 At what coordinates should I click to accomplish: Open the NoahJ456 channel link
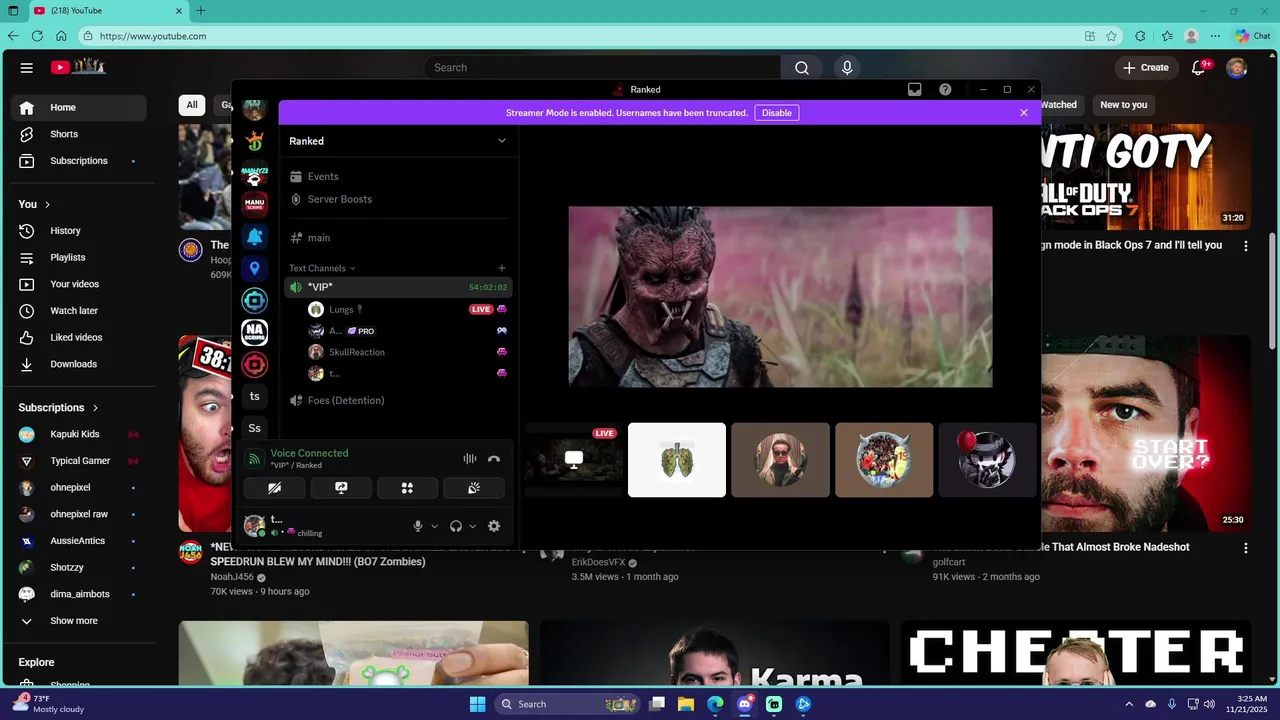pyautogui.click(x=232, y=577)
